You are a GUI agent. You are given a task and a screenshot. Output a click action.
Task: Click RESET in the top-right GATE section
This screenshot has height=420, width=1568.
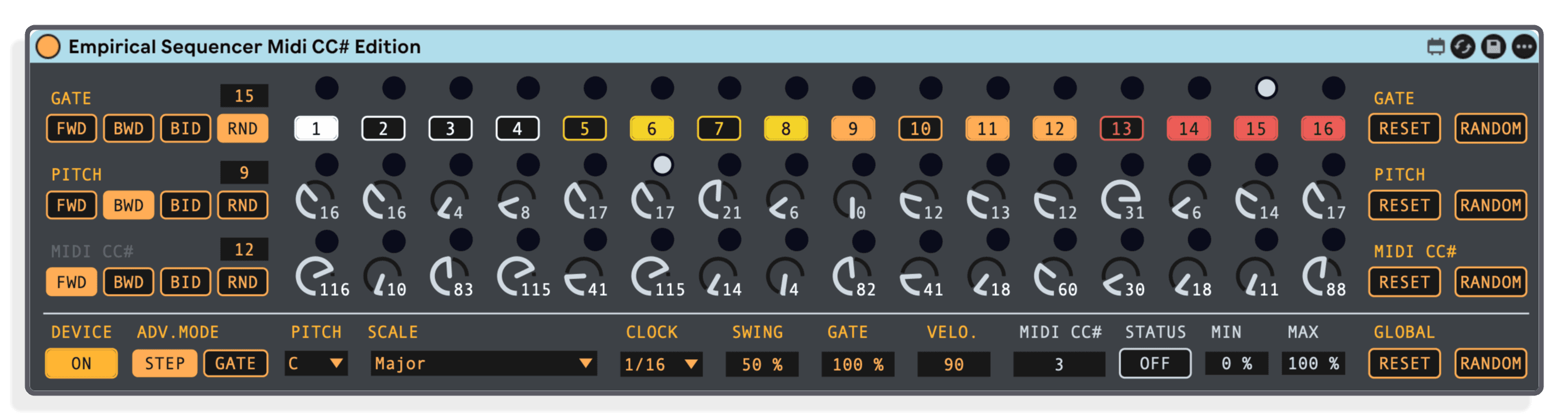(1405, 129)
